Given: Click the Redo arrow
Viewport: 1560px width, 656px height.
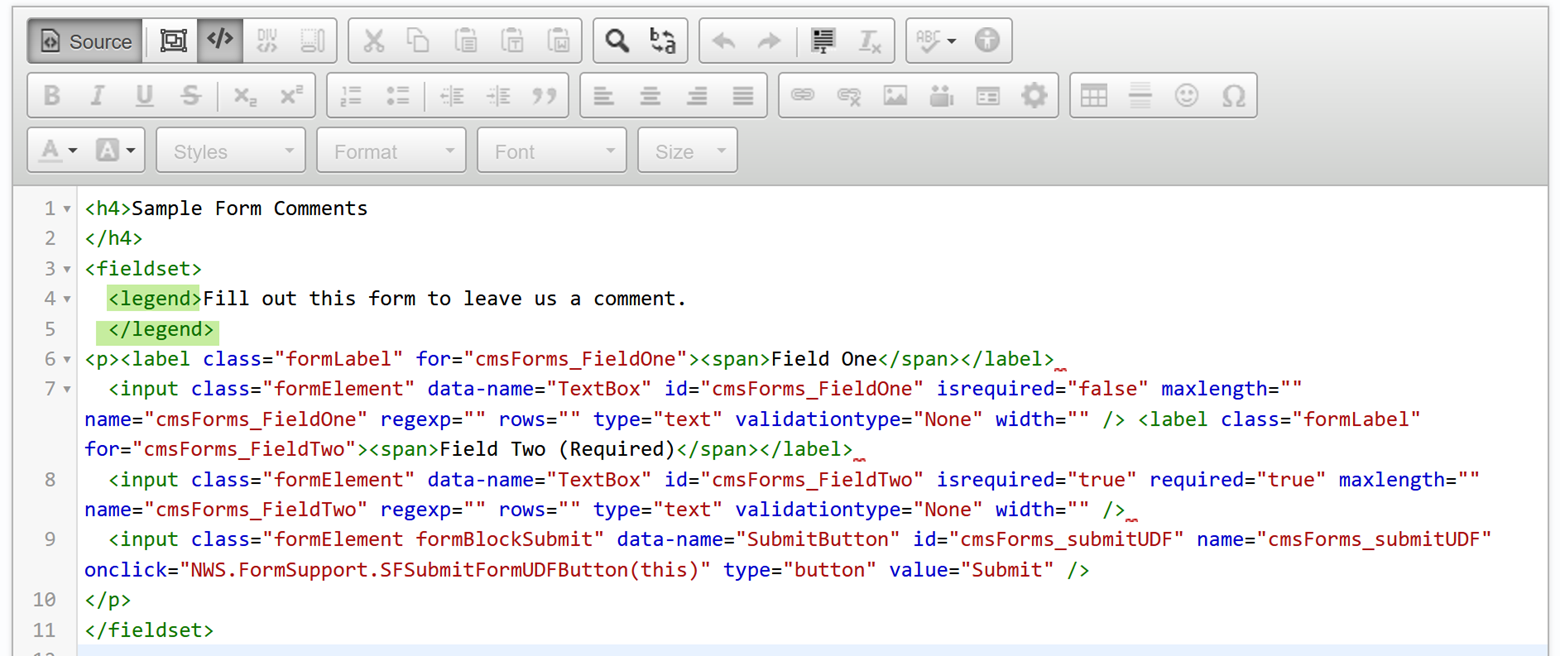Looking at the screenshot, I should 769,41.
